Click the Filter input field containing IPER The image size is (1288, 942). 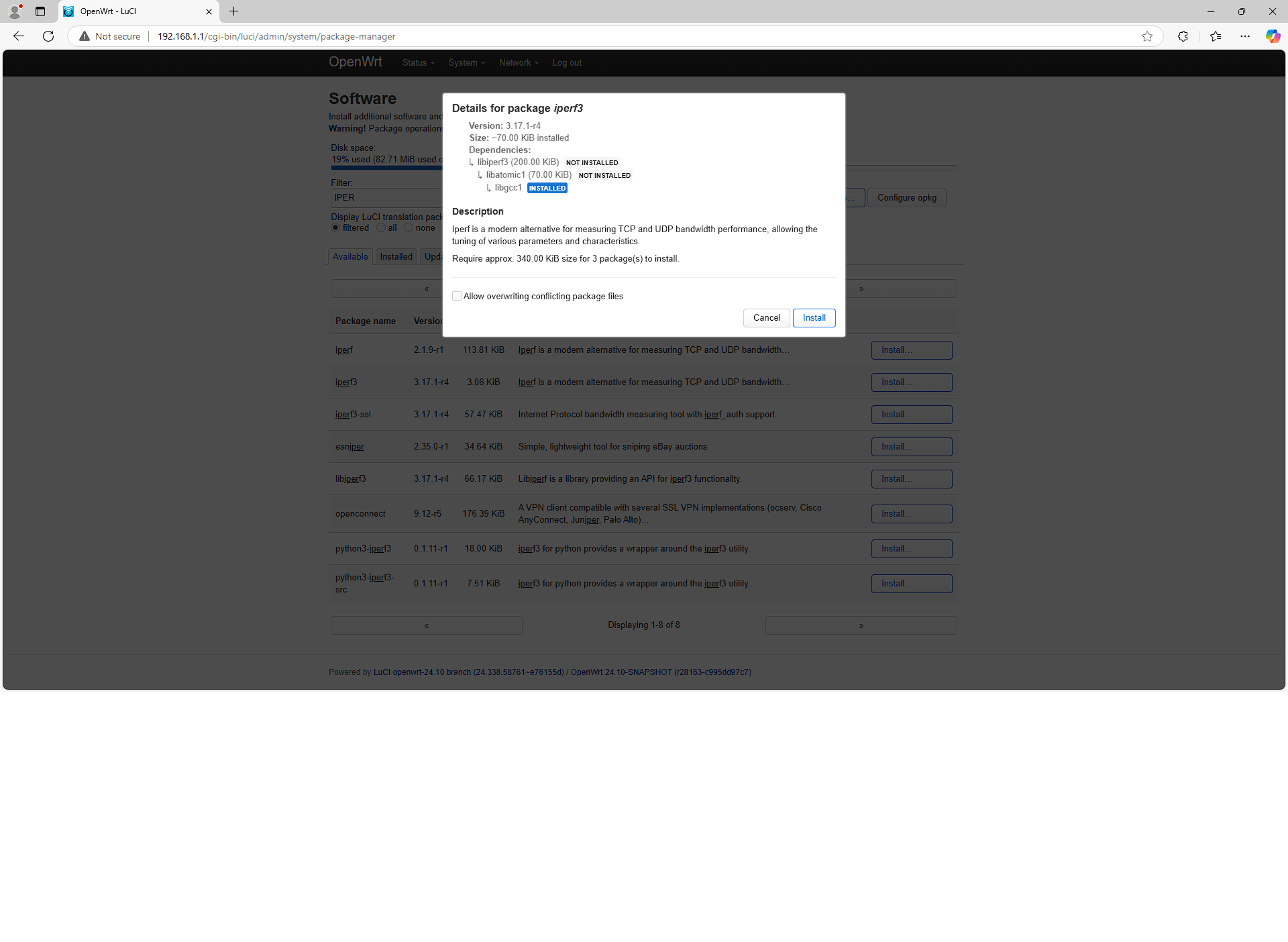387,198
